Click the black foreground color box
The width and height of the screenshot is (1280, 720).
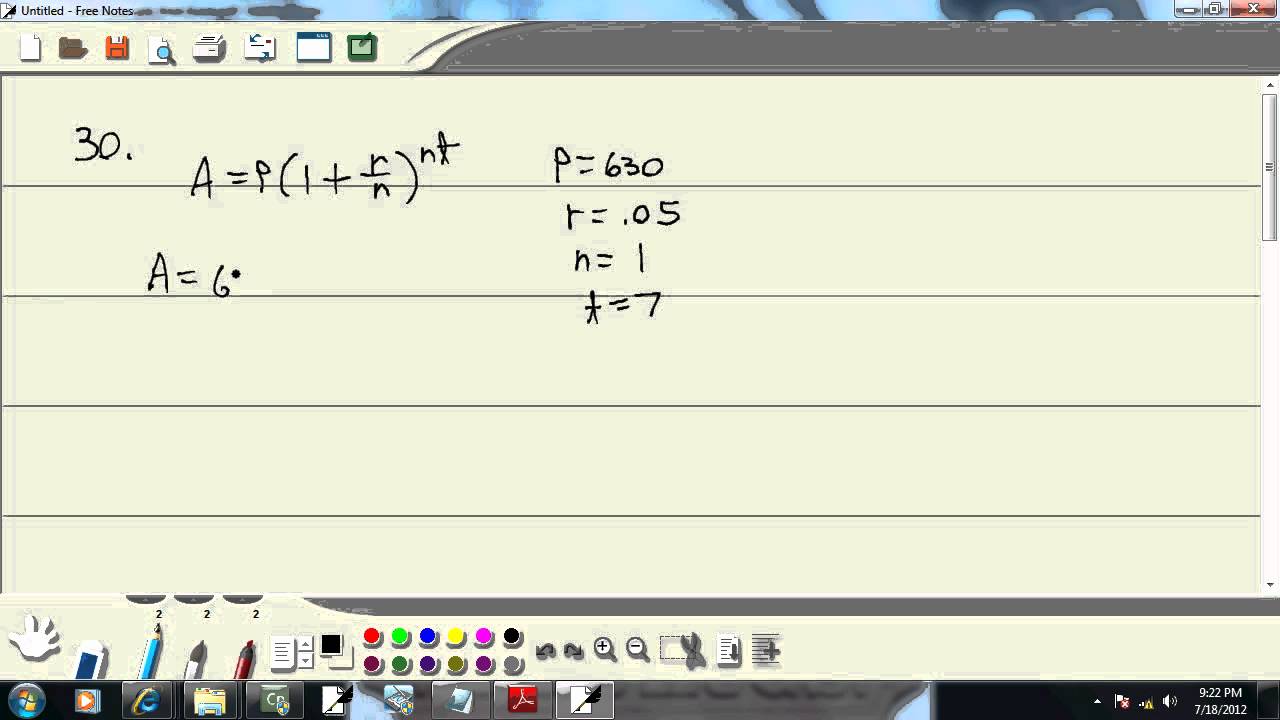[331, 645]
